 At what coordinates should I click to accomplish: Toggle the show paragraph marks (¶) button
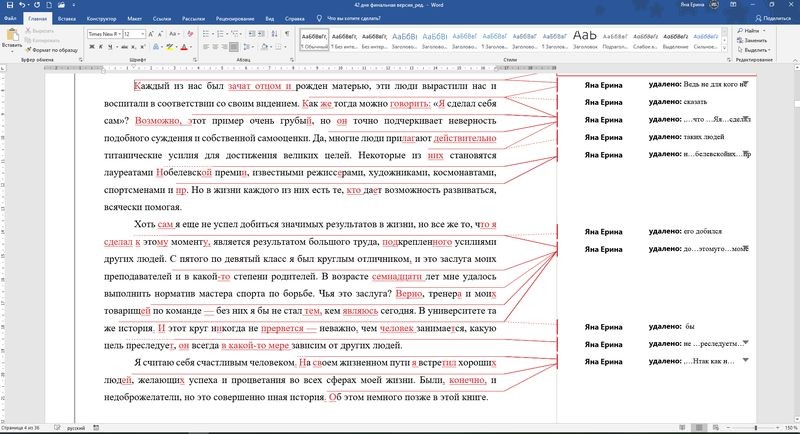[x=287, y=34]
